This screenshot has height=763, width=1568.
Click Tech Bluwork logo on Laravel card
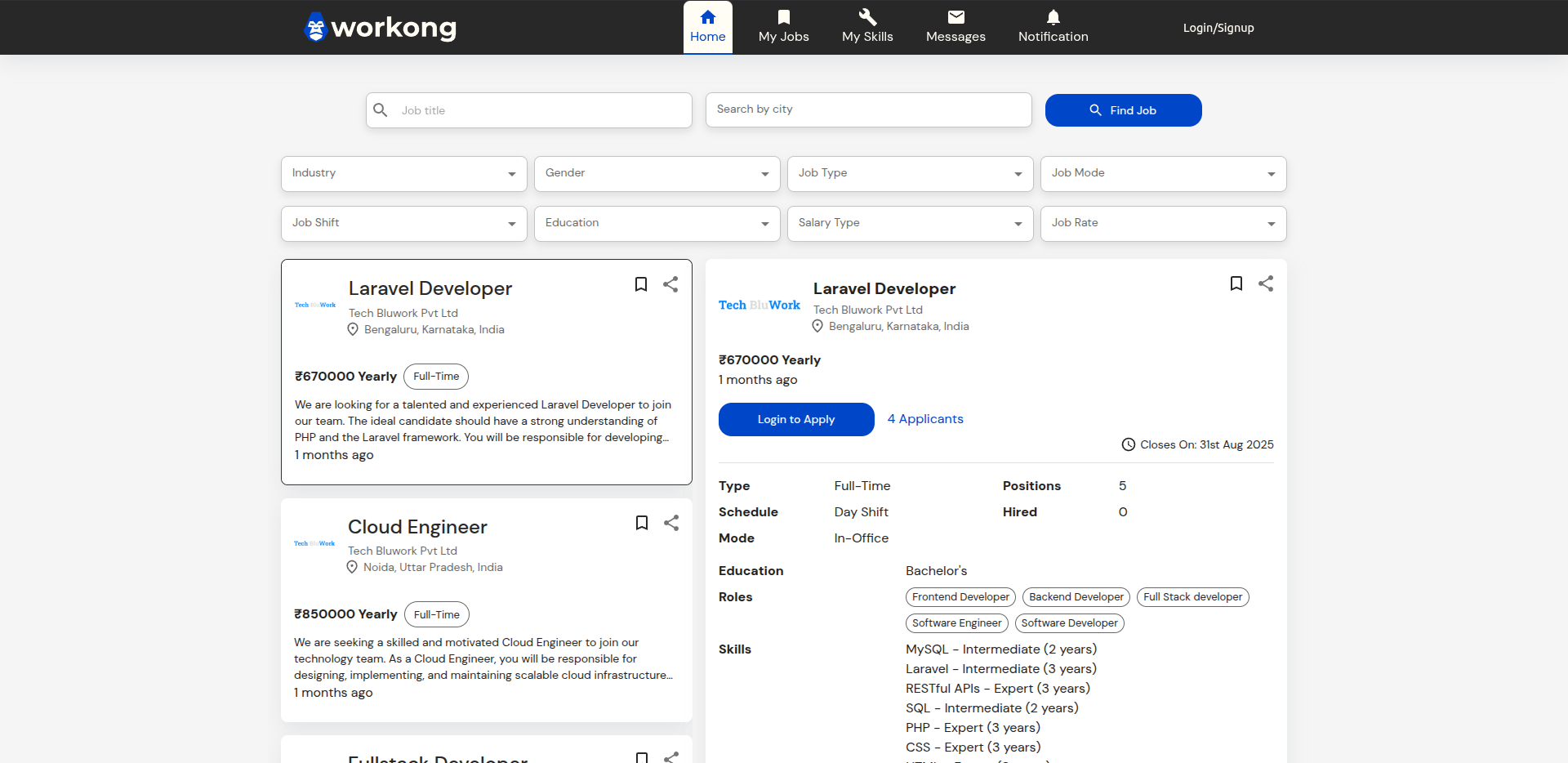pos(315,305)
